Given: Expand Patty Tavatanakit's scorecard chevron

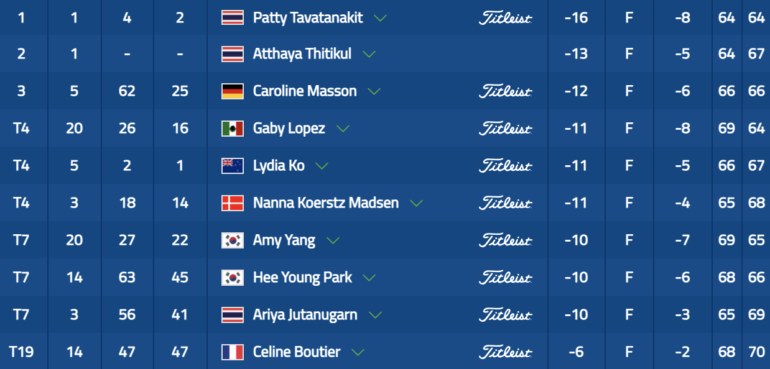Looking at the screenshot, I should (x=380, y=18).
